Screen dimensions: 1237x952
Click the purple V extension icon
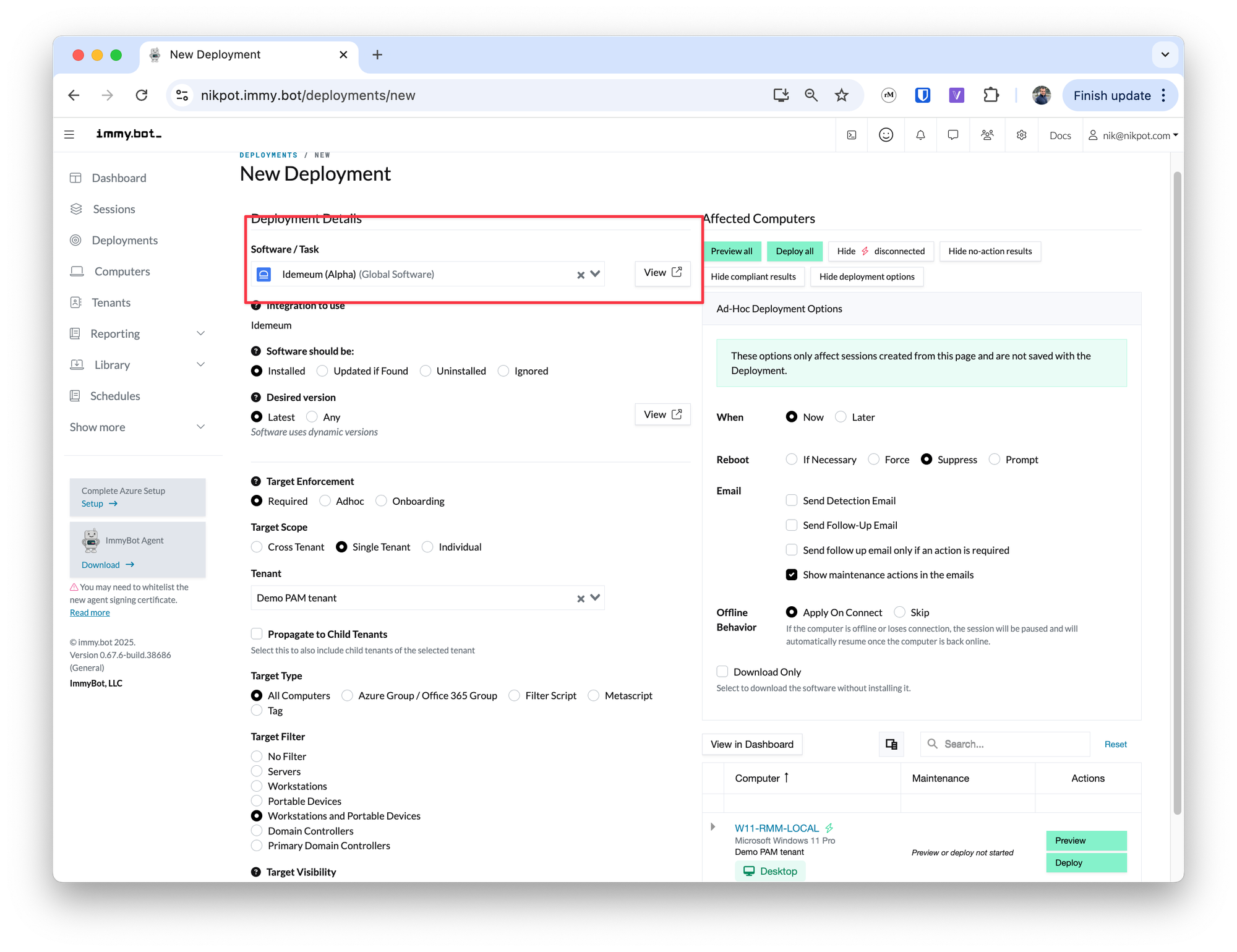(x=956, y=95)
